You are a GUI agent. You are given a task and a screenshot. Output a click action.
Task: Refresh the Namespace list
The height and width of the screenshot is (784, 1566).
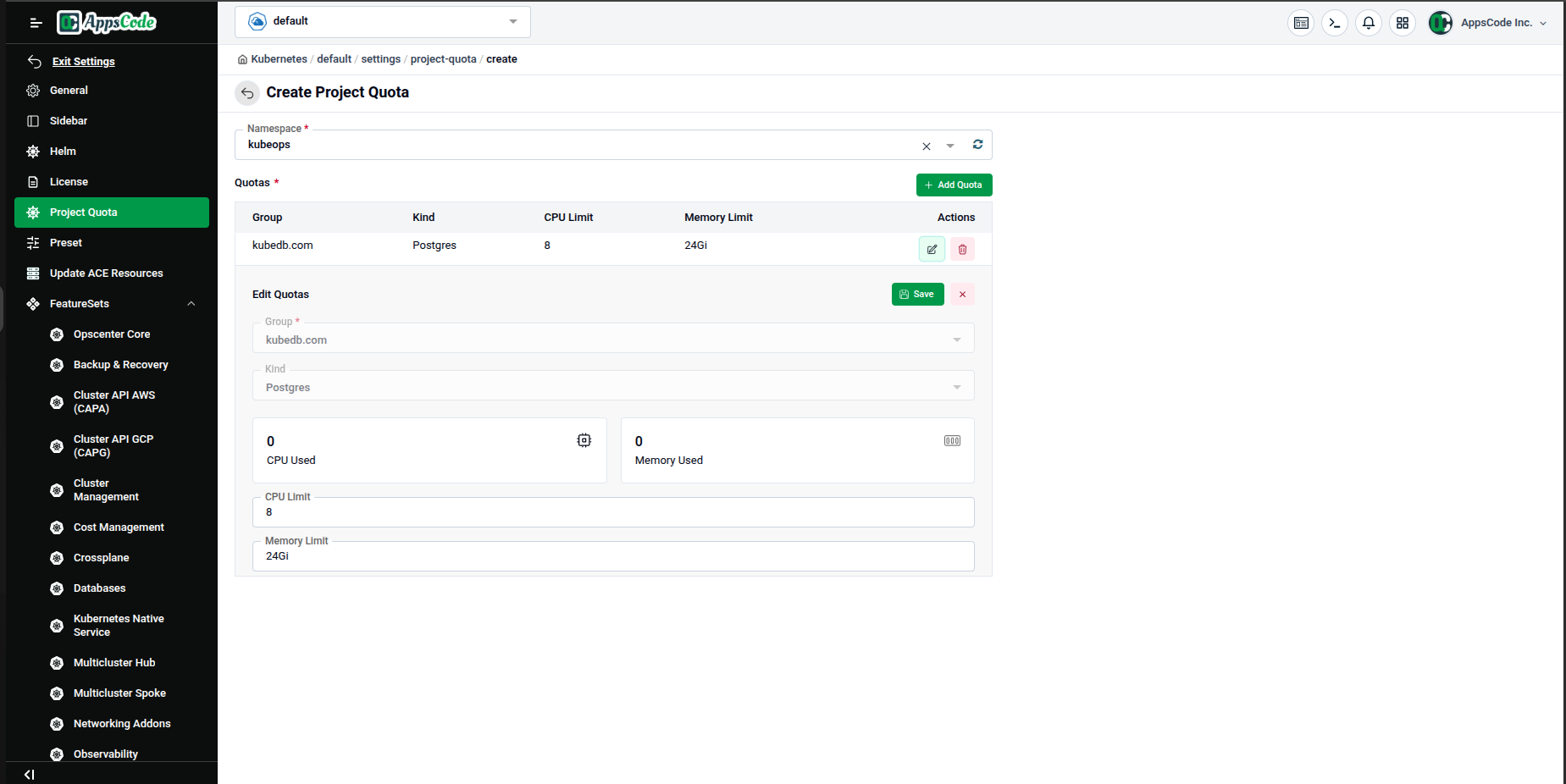pyautogui.click(x=977, y=145)
